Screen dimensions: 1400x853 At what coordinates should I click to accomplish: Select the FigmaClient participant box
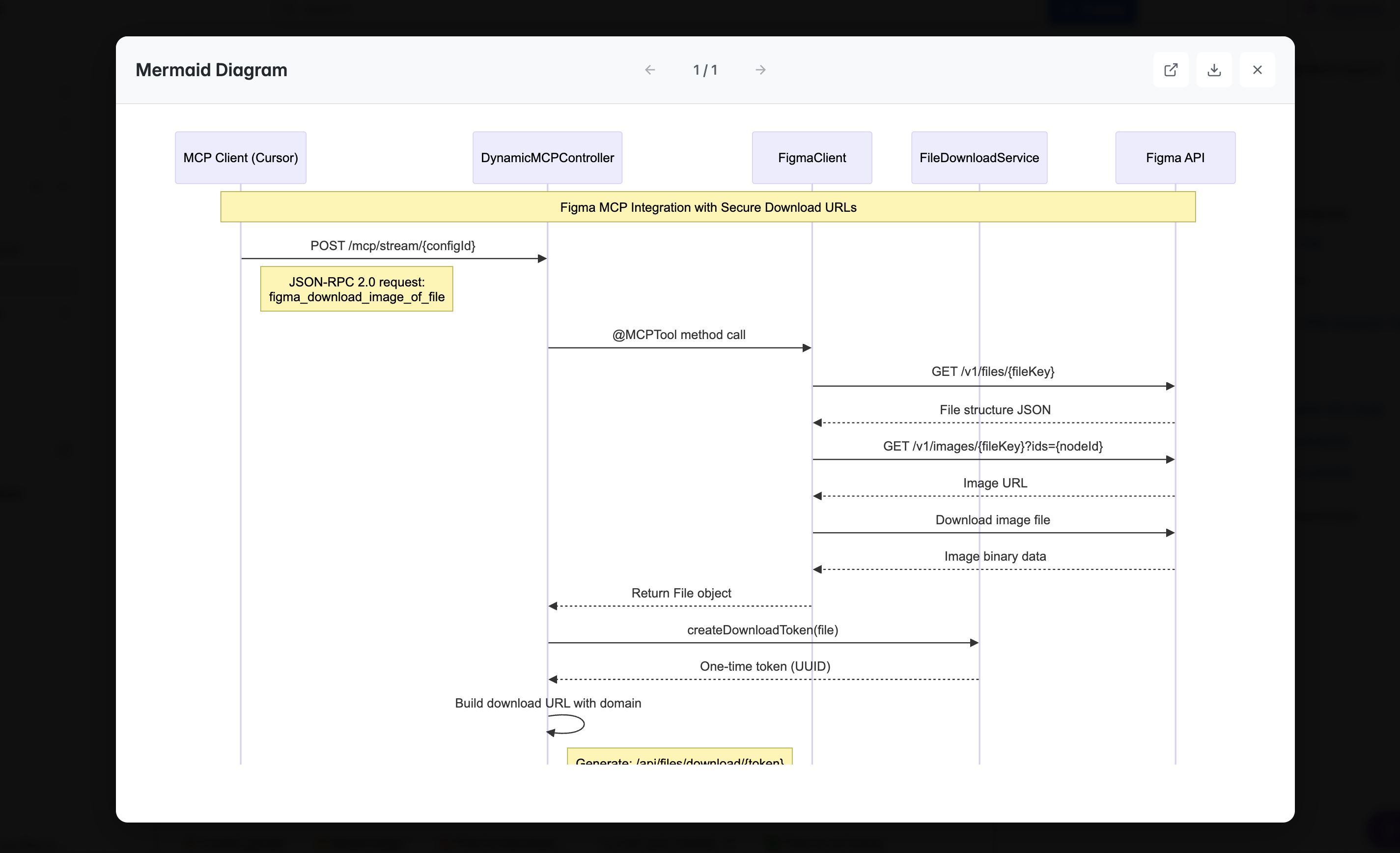812,157
